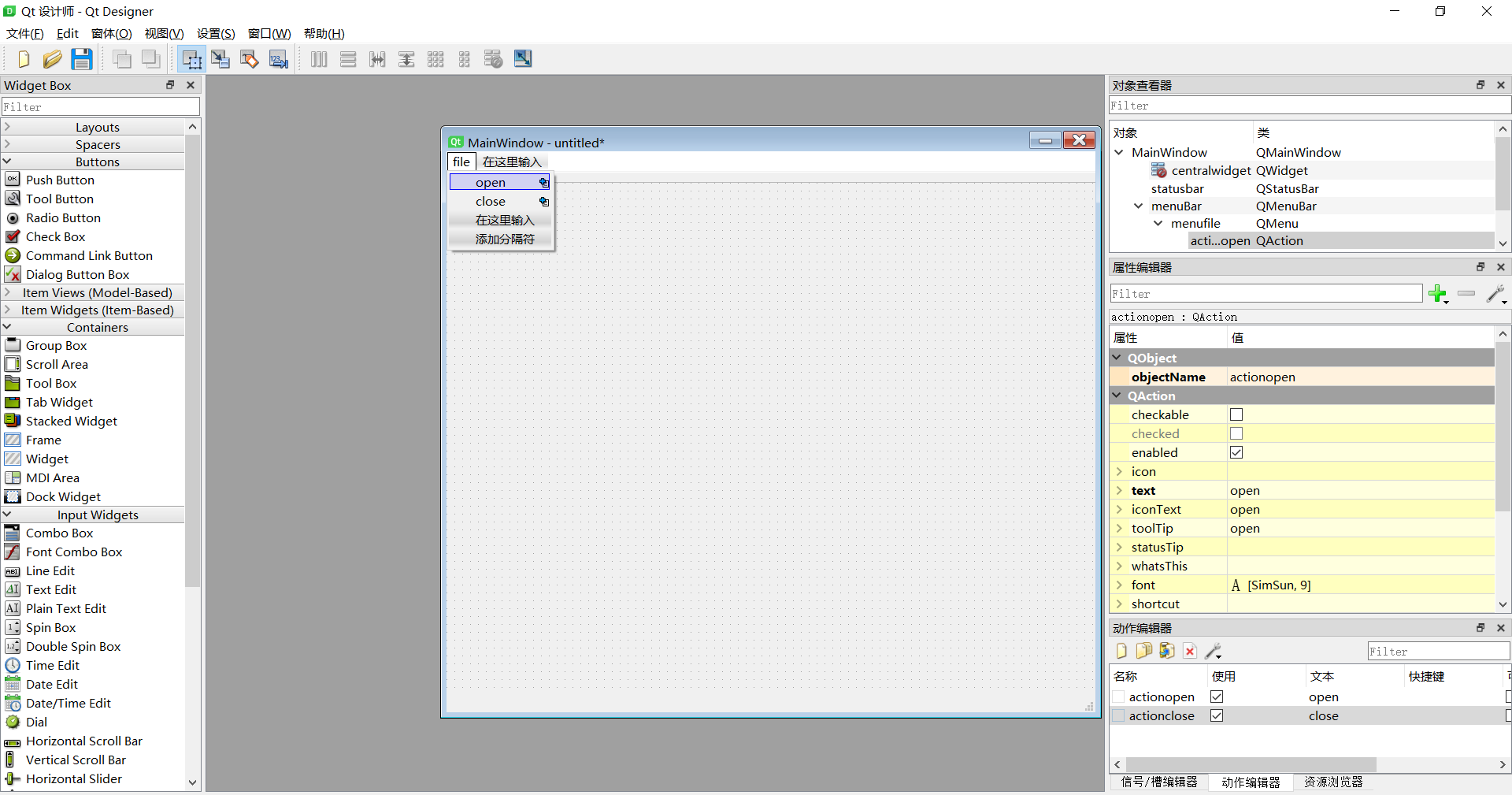
Task: Click red Delete action icon
Action: point(1190,651)
